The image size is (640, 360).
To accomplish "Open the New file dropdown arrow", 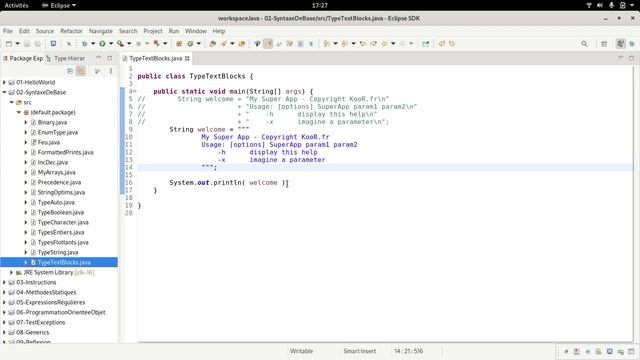I will (18, 44).
